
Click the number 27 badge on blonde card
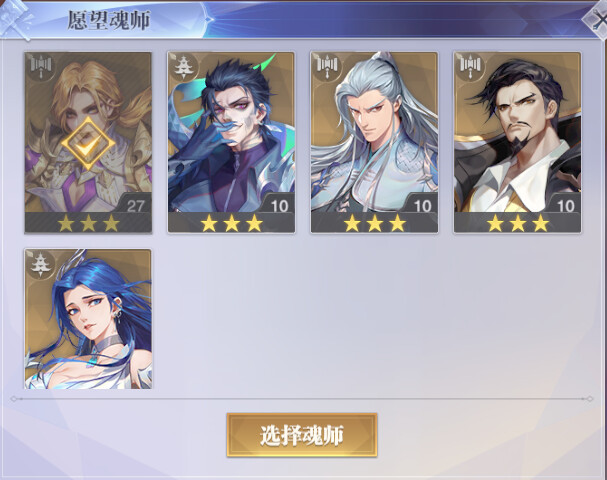click(x=135, y=206)
